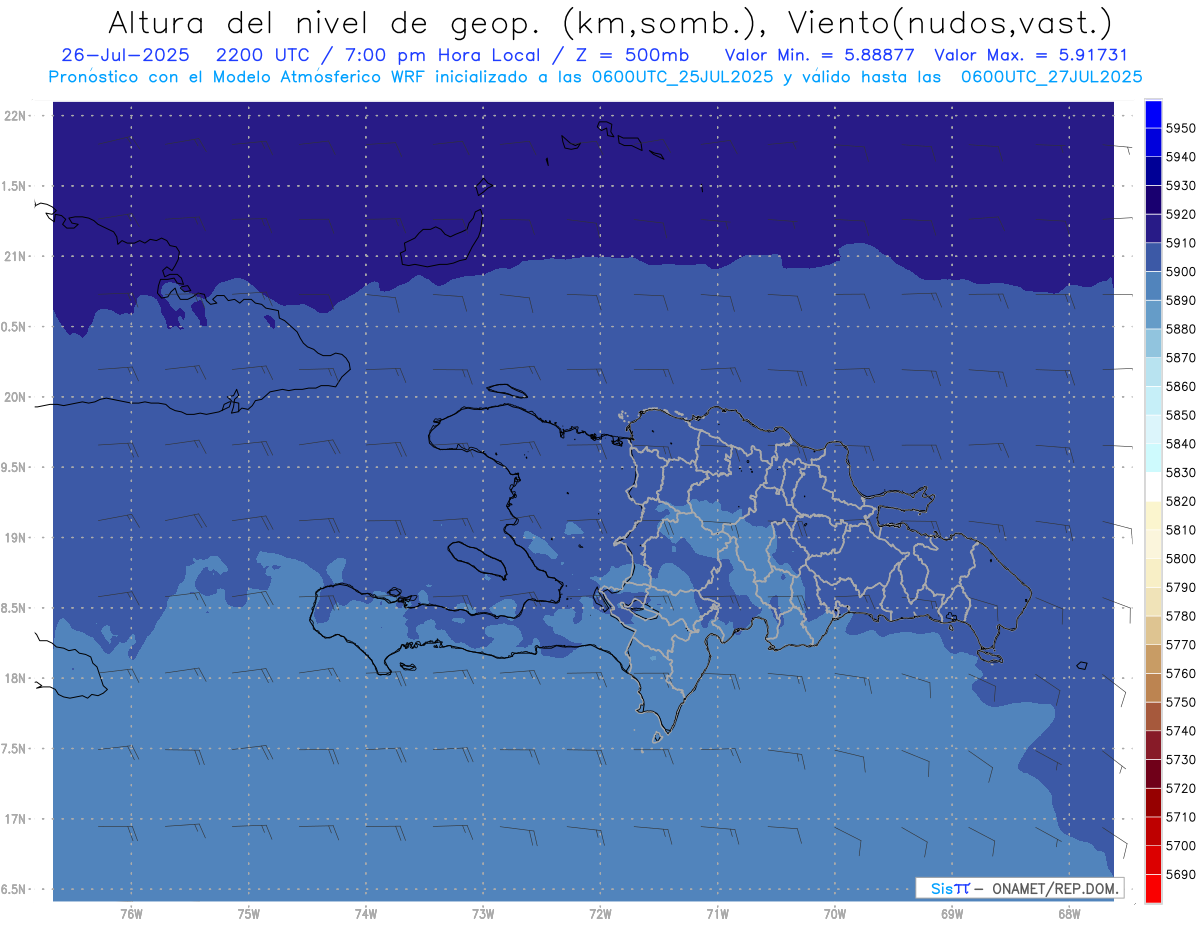Click the 69W longitude label
The image size is (1200, 927).
[x=952, y=913]
